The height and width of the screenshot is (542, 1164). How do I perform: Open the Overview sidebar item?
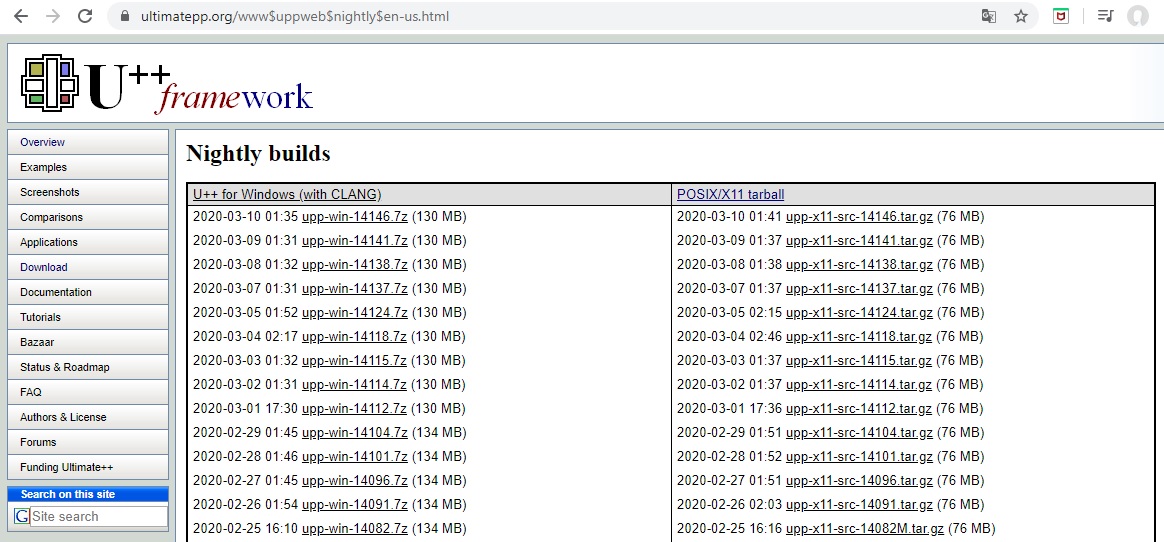pos(42,142)
